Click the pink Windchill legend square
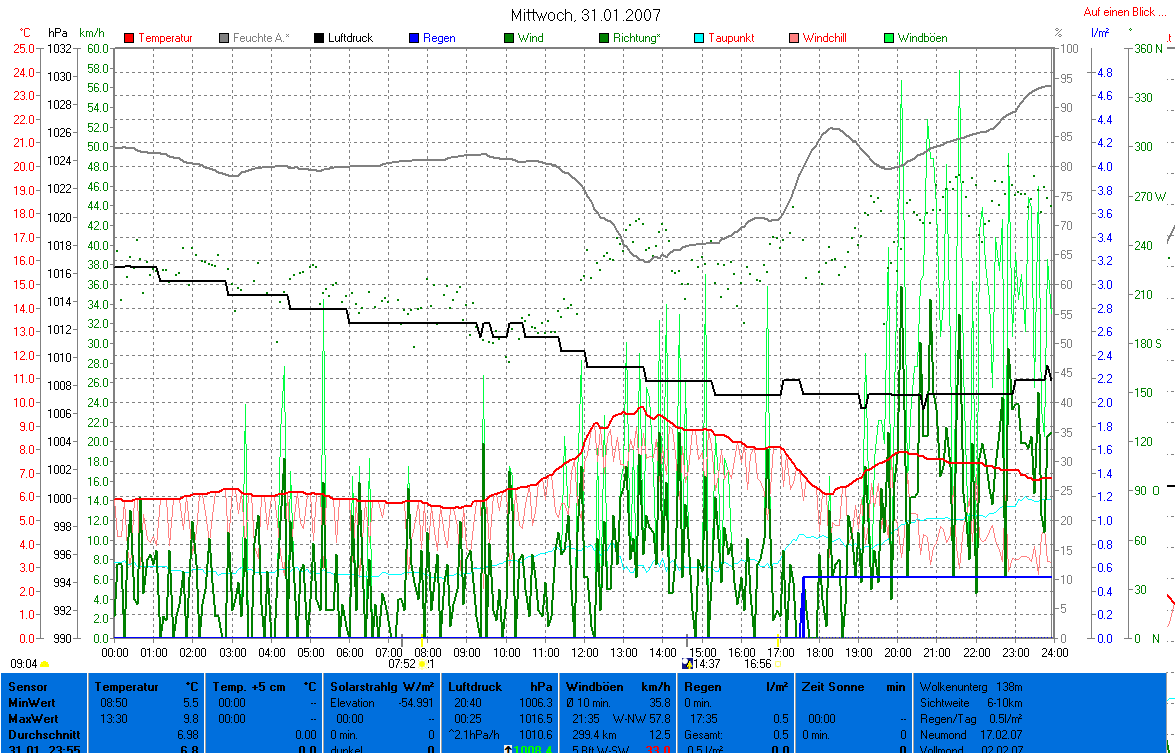Viewport: 1175px width, 753px height. pyautogui.click(x=795, y=38)
